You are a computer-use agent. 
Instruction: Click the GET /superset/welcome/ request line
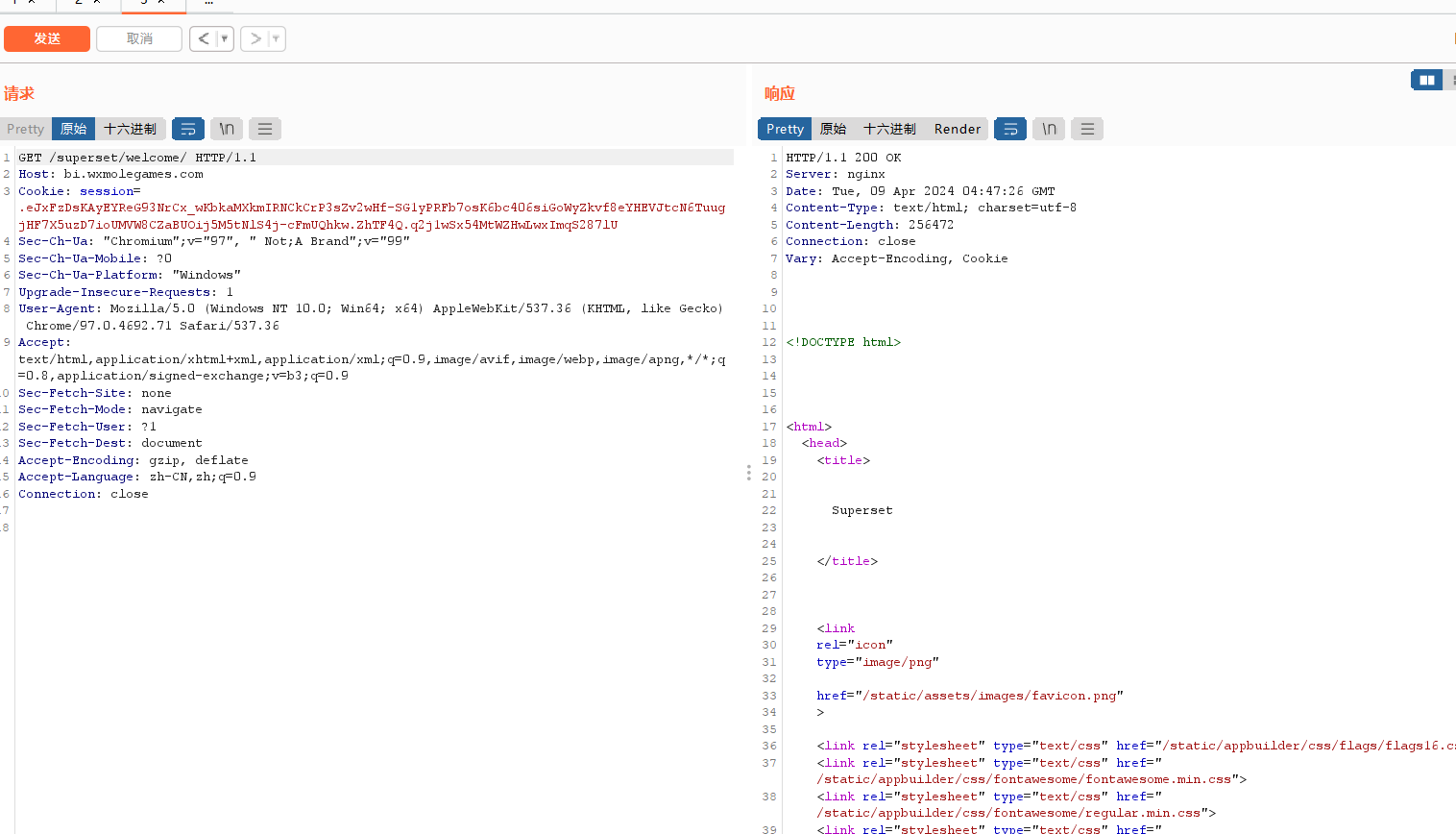[137, 158]
